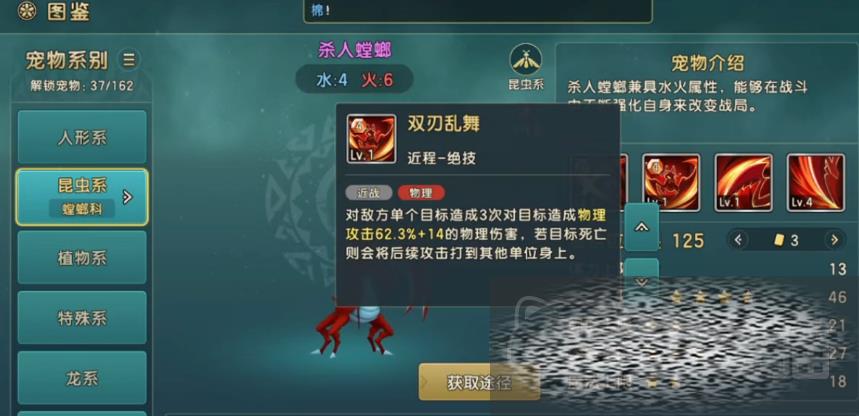This screenshot has height=416, width=859.
Task: Switch to the 植物系 category tab
Action: coord(82,258)
